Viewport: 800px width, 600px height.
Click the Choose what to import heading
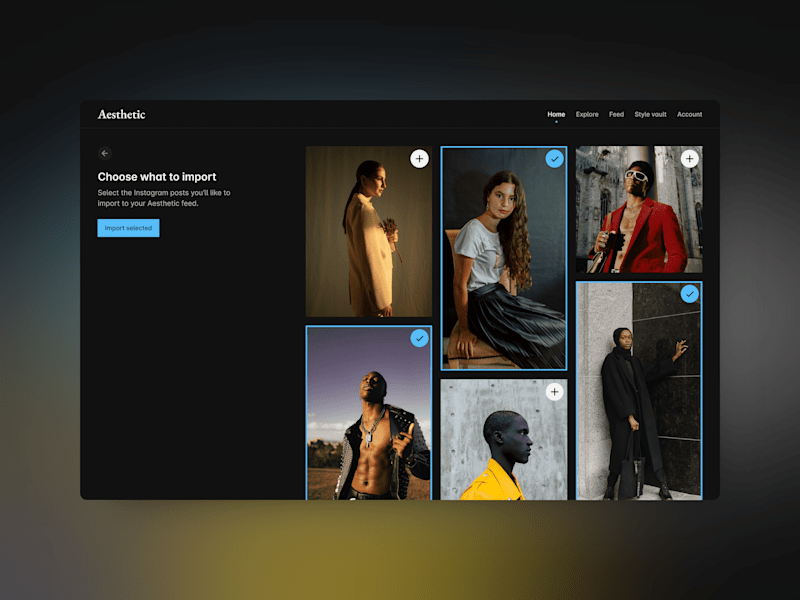point(157,177)
